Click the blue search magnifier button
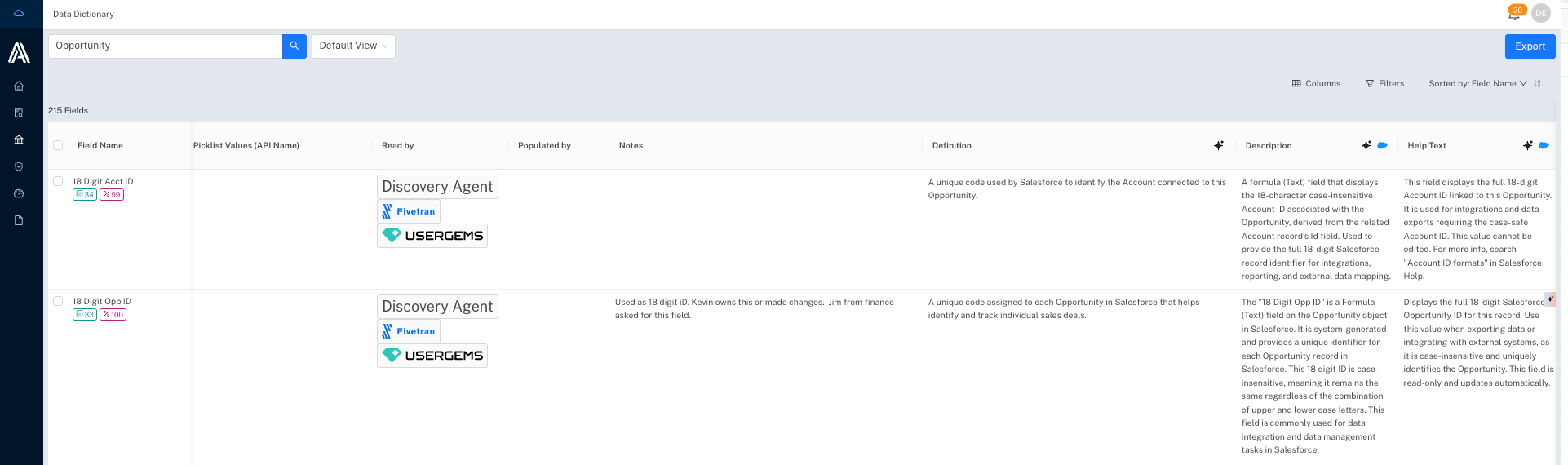This screenshot has height=465, width=1568. coord(295,46)
